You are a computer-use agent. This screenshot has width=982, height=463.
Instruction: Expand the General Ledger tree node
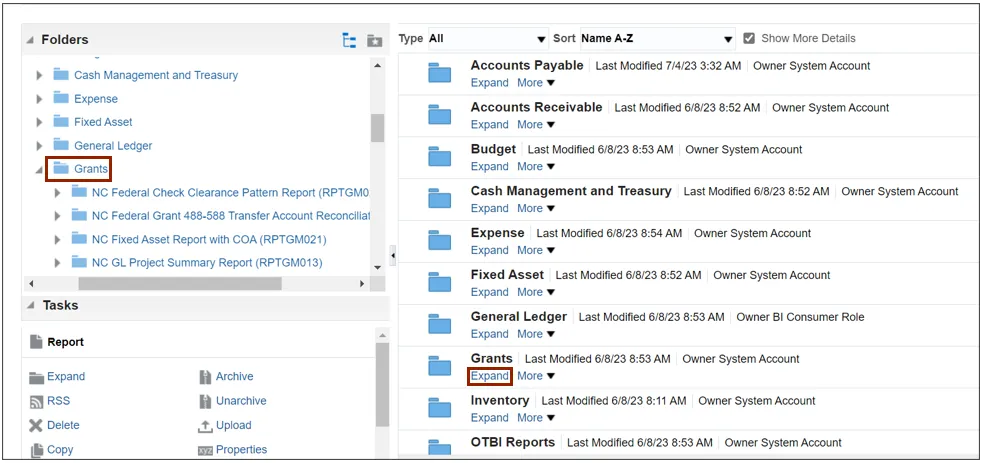pos(40,146)
